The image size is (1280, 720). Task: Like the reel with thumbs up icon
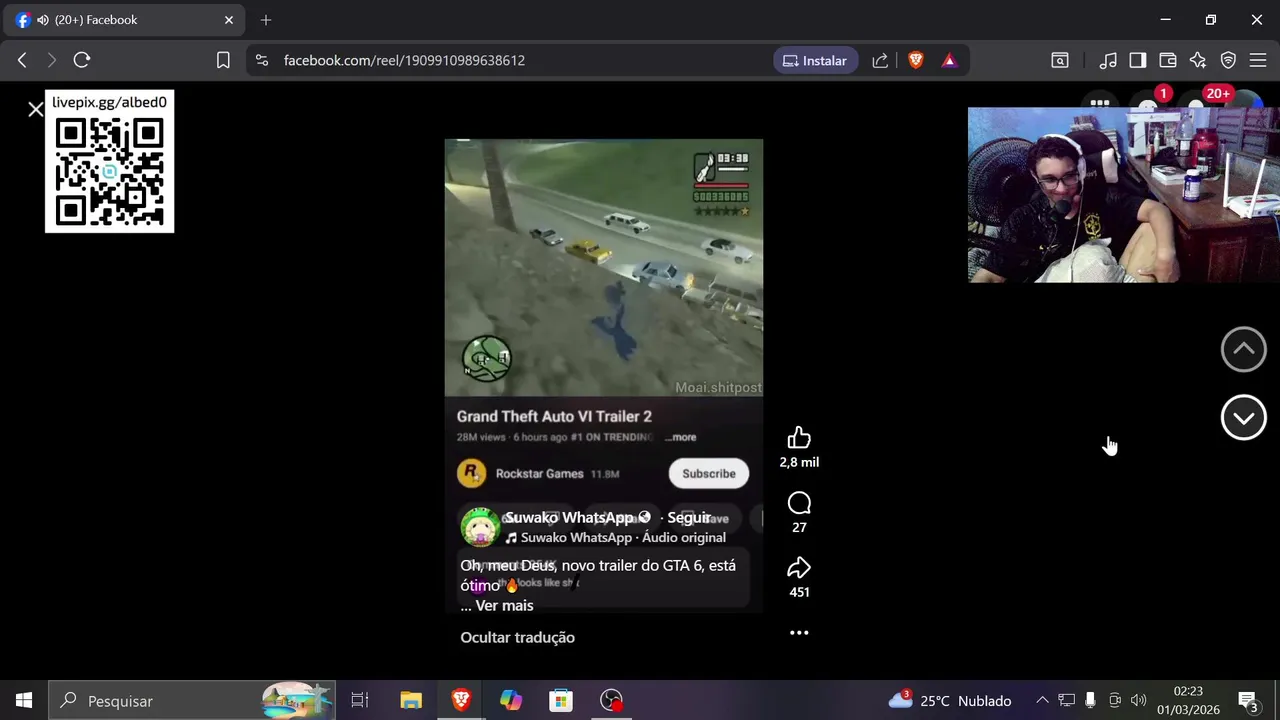[799, 438]
